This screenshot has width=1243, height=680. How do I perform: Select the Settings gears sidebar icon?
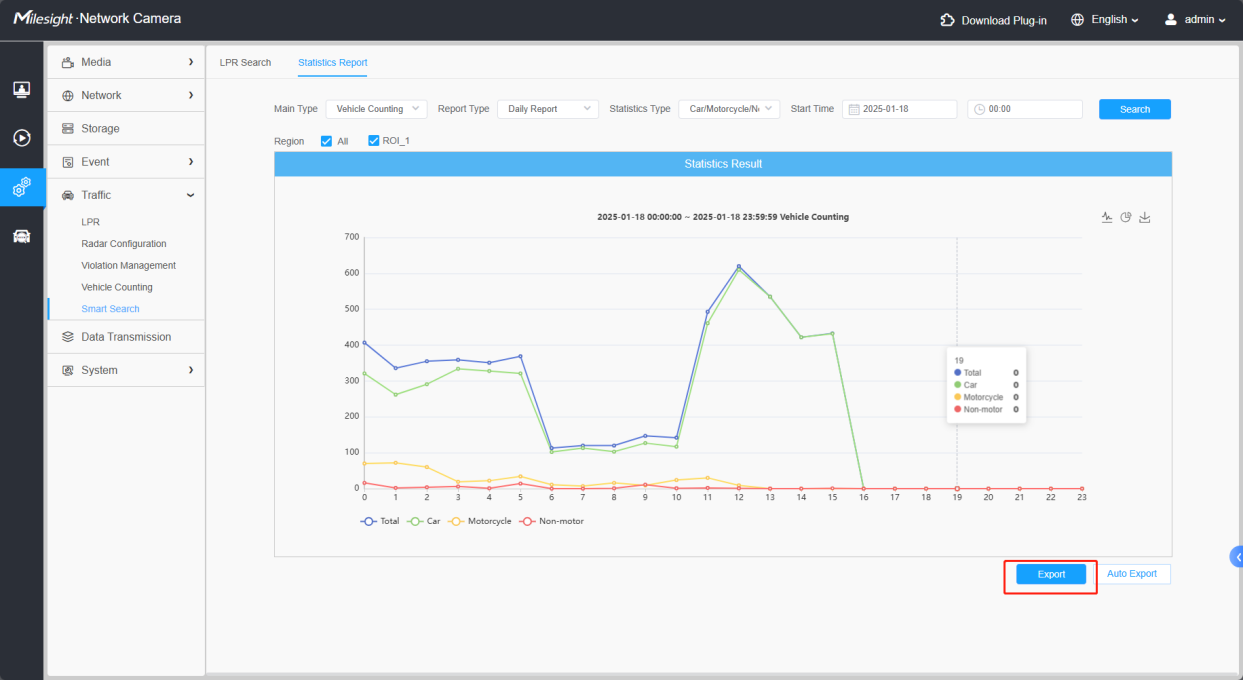[x=21, y=187]
